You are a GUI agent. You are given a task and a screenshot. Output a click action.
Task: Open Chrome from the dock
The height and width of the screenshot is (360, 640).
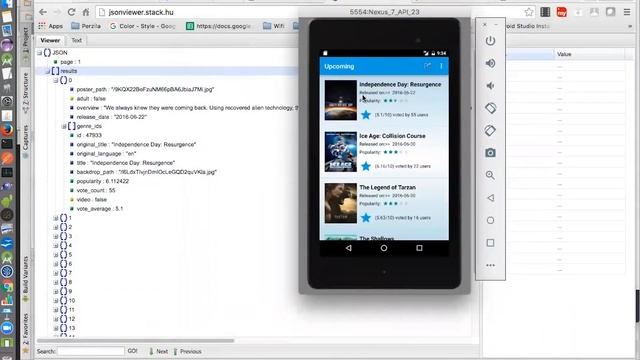coord(7,286)
